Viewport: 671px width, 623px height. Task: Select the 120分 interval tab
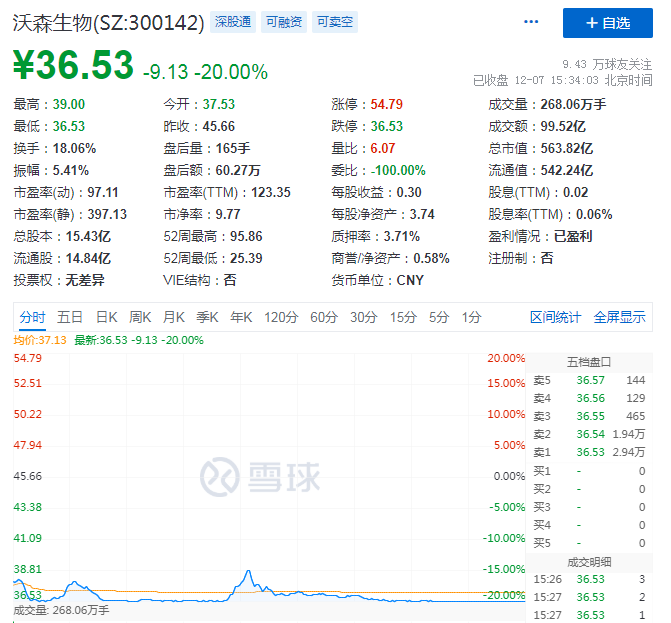pyautogui.click(x=281, y=317)
